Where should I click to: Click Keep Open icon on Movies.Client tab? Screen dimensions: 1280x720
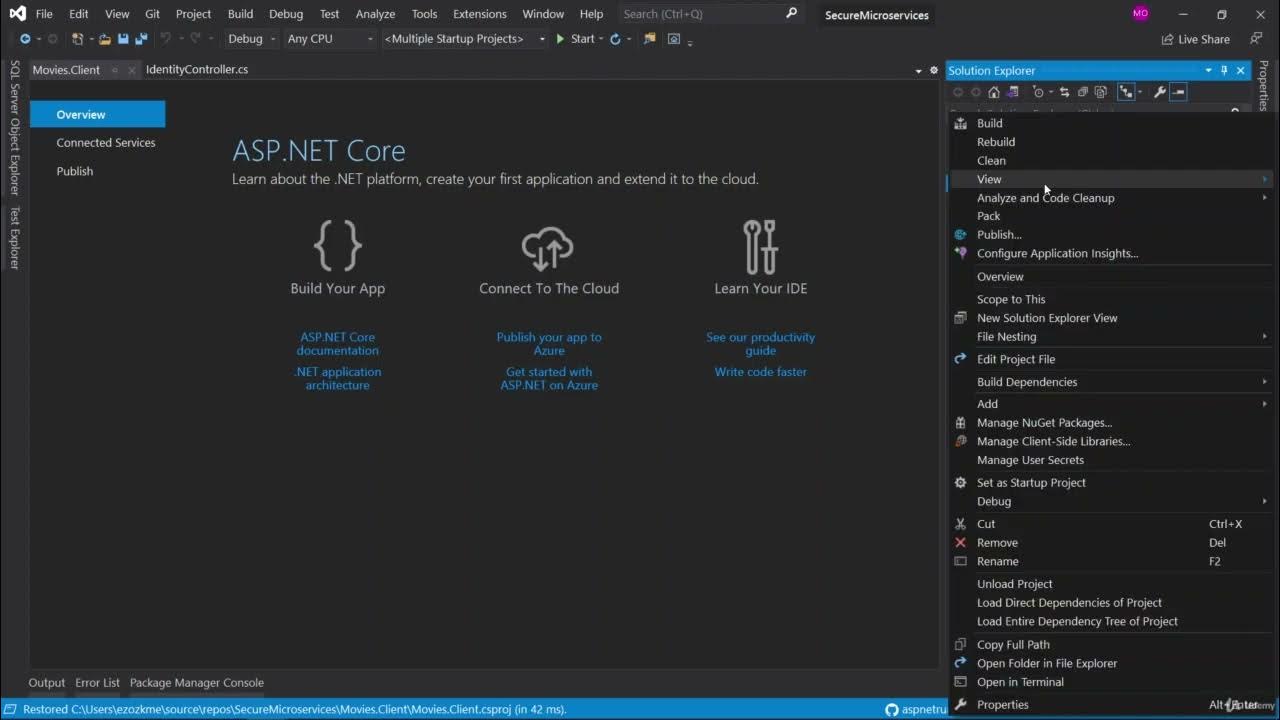pos(114,70)
